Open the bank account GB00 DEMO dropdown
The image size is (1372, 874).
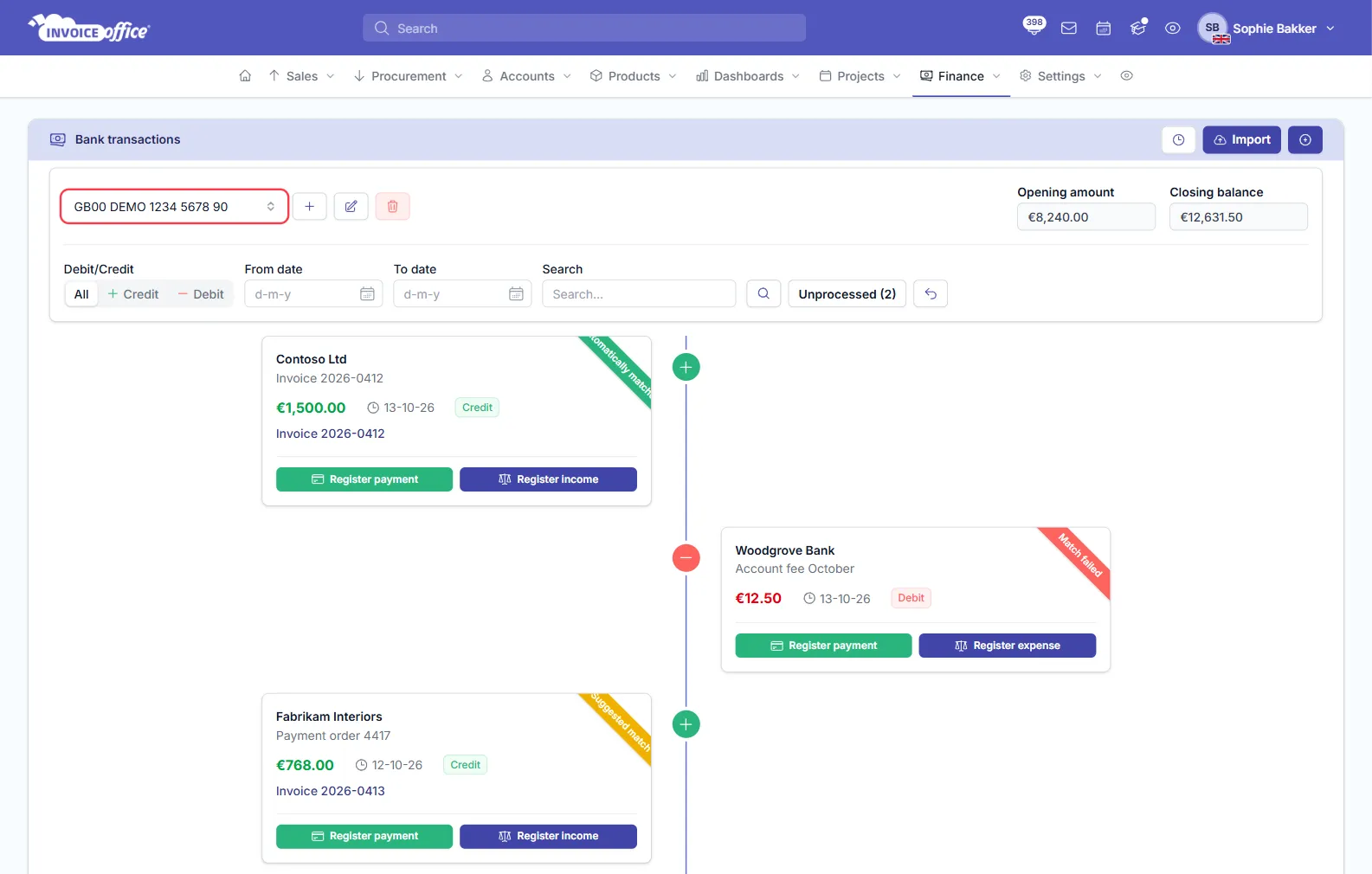click(x=174, y=207)
